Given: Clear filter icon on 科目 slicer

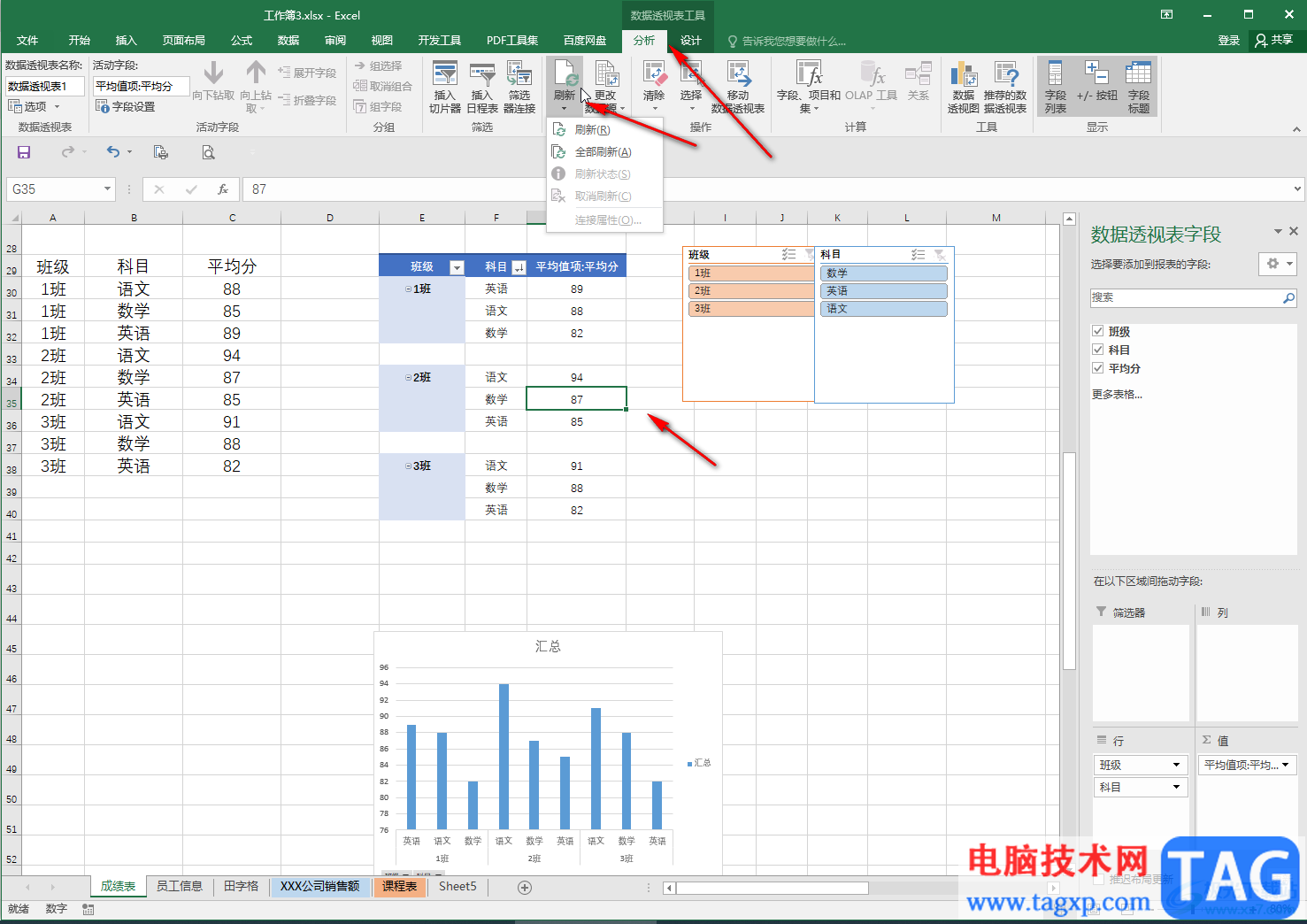Looking at the screenshot, I should tap(940, 254).
